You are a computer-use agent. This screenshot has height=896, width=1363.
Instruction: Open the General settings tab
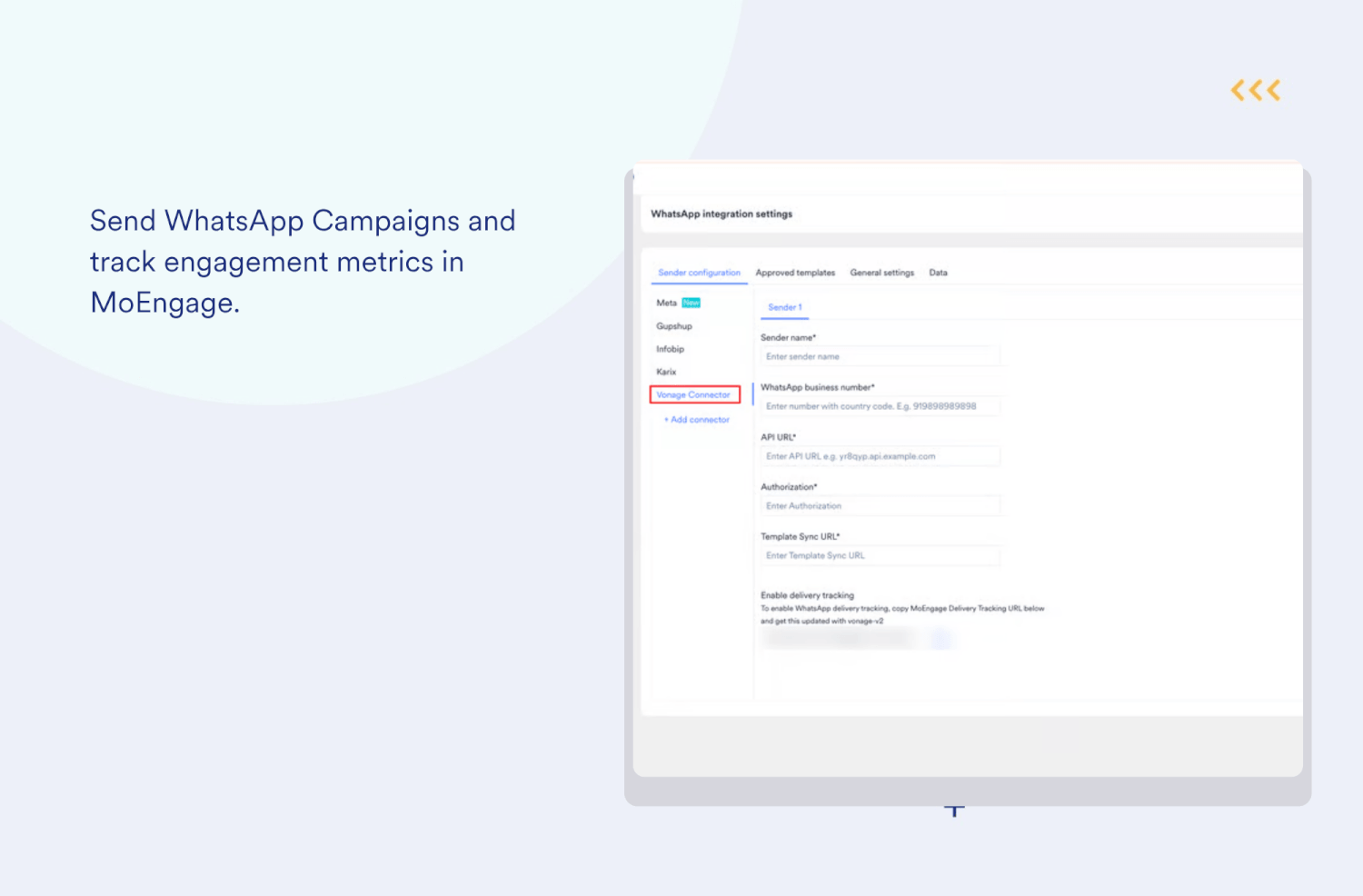881,273
